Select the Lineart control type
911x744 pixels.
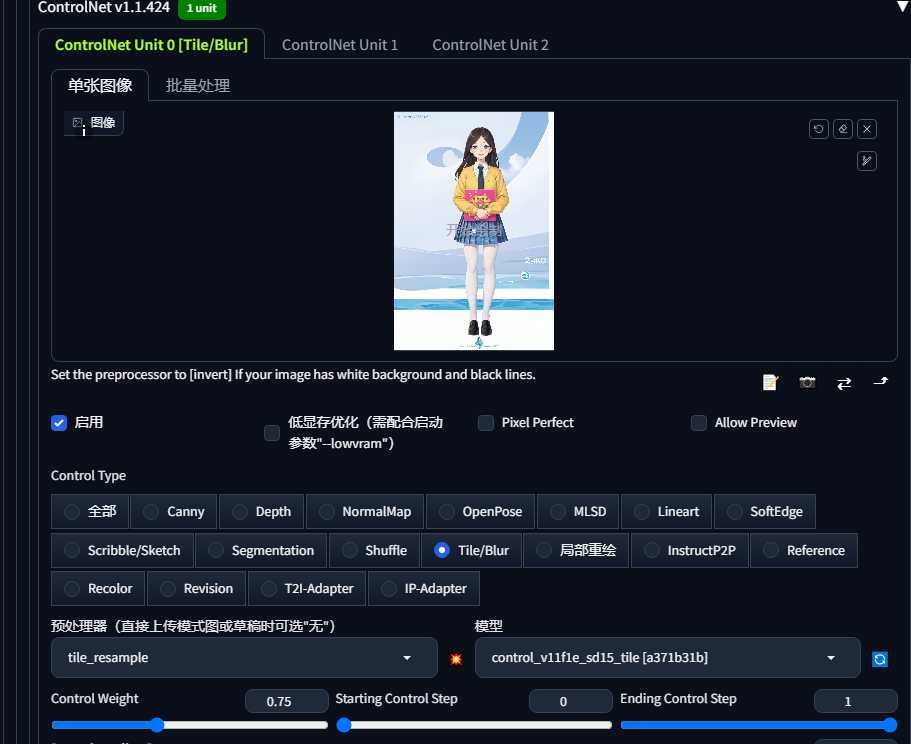point(666,512)
